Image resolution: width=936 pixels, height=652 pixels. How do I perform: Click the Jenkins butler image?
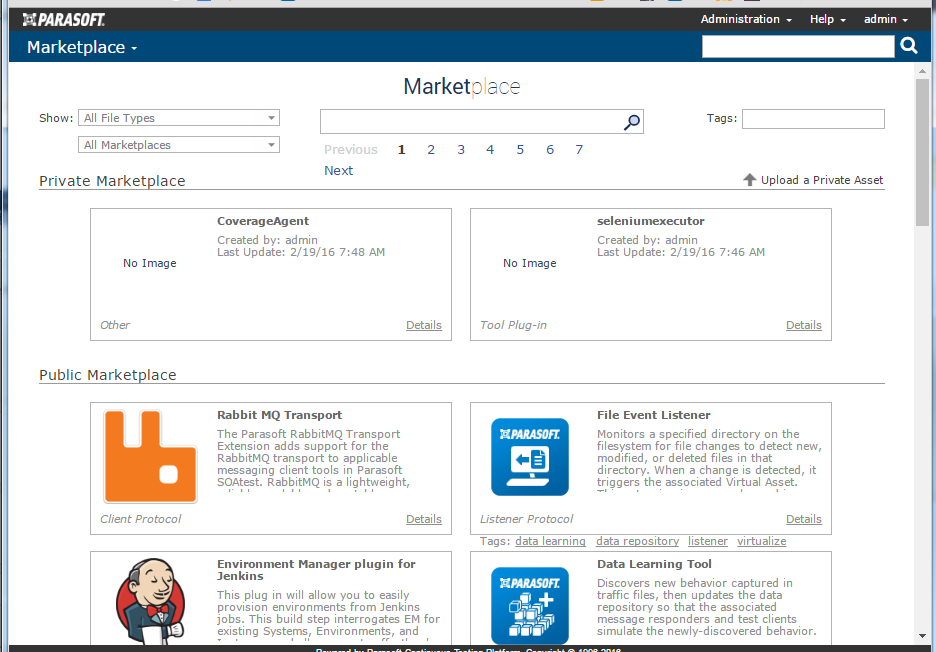[150, 600]
